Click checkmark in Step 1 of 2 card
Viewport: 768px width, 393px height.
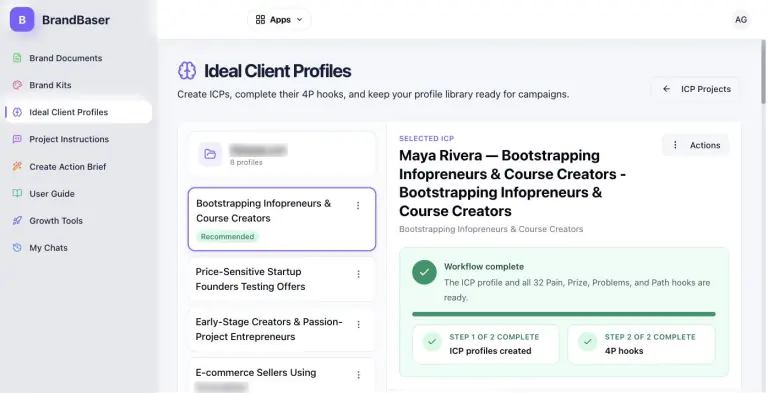pos(432,342)
